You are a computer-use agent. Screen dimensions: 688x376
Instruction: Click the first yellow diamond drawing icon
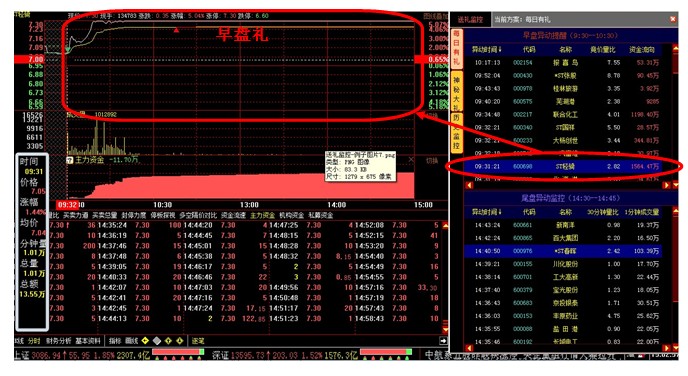(x=145, y=340)
